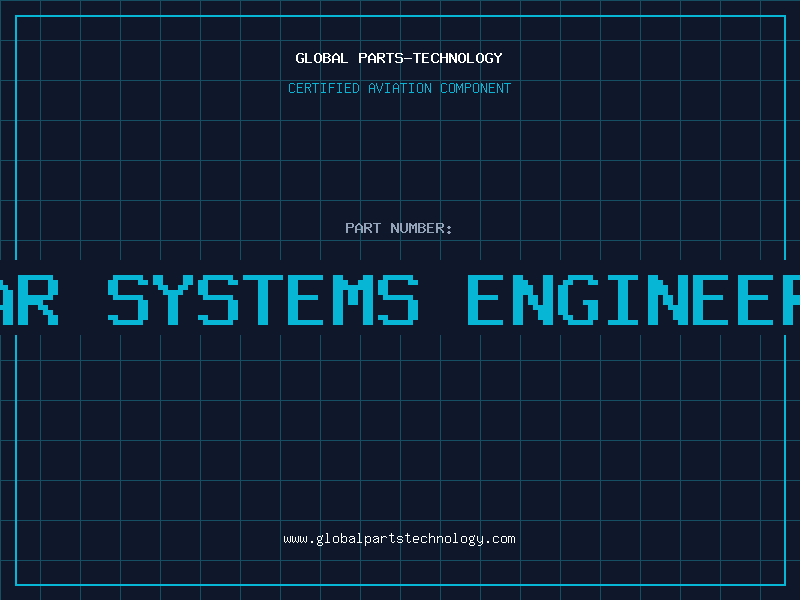Screen dimensions: 800x600
Task: Click the www prefix of the website URL
Action: [295, 539]
